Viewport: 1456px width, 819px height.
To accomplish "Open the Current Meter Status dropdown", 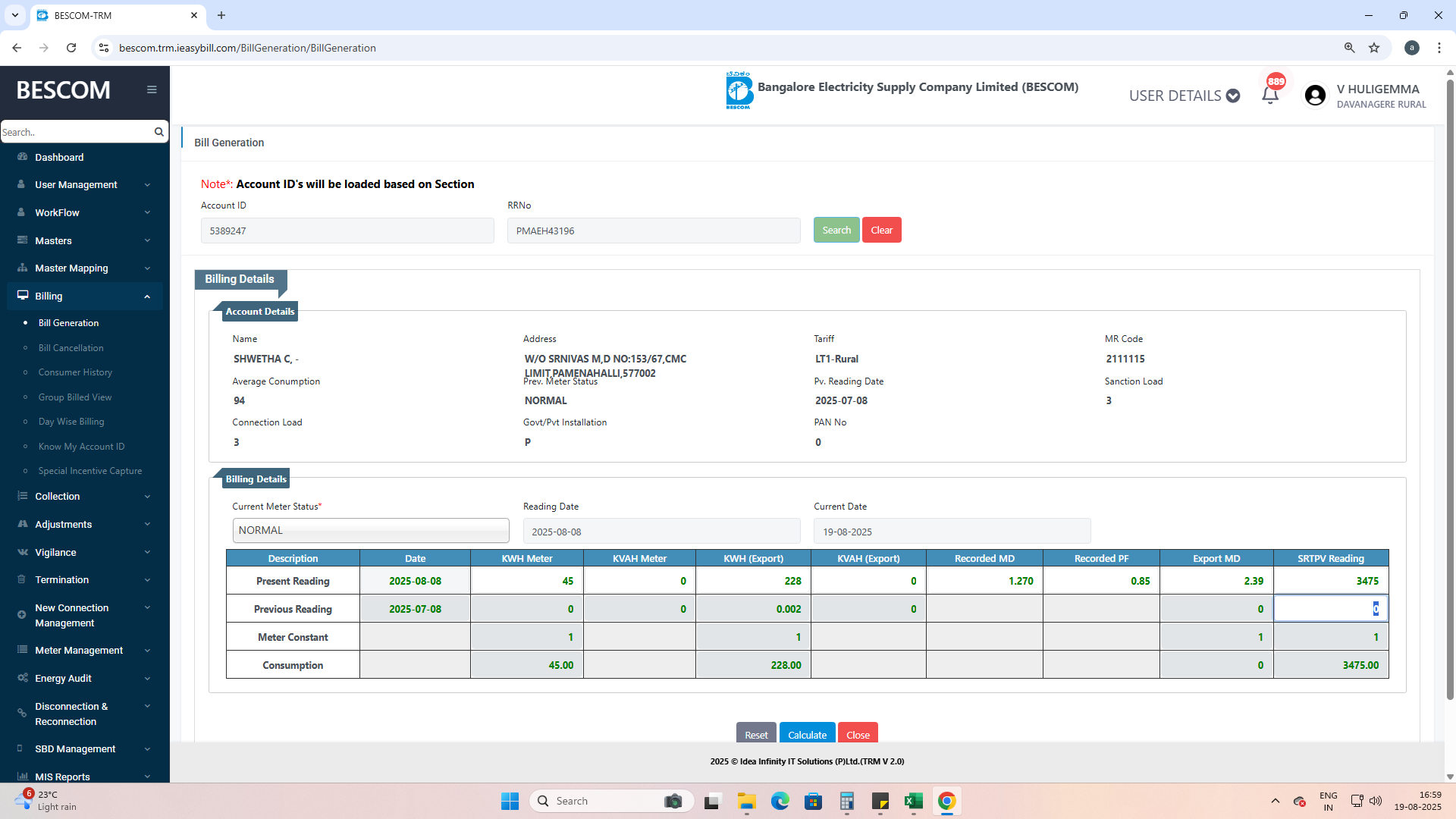I will coord(371,531).
